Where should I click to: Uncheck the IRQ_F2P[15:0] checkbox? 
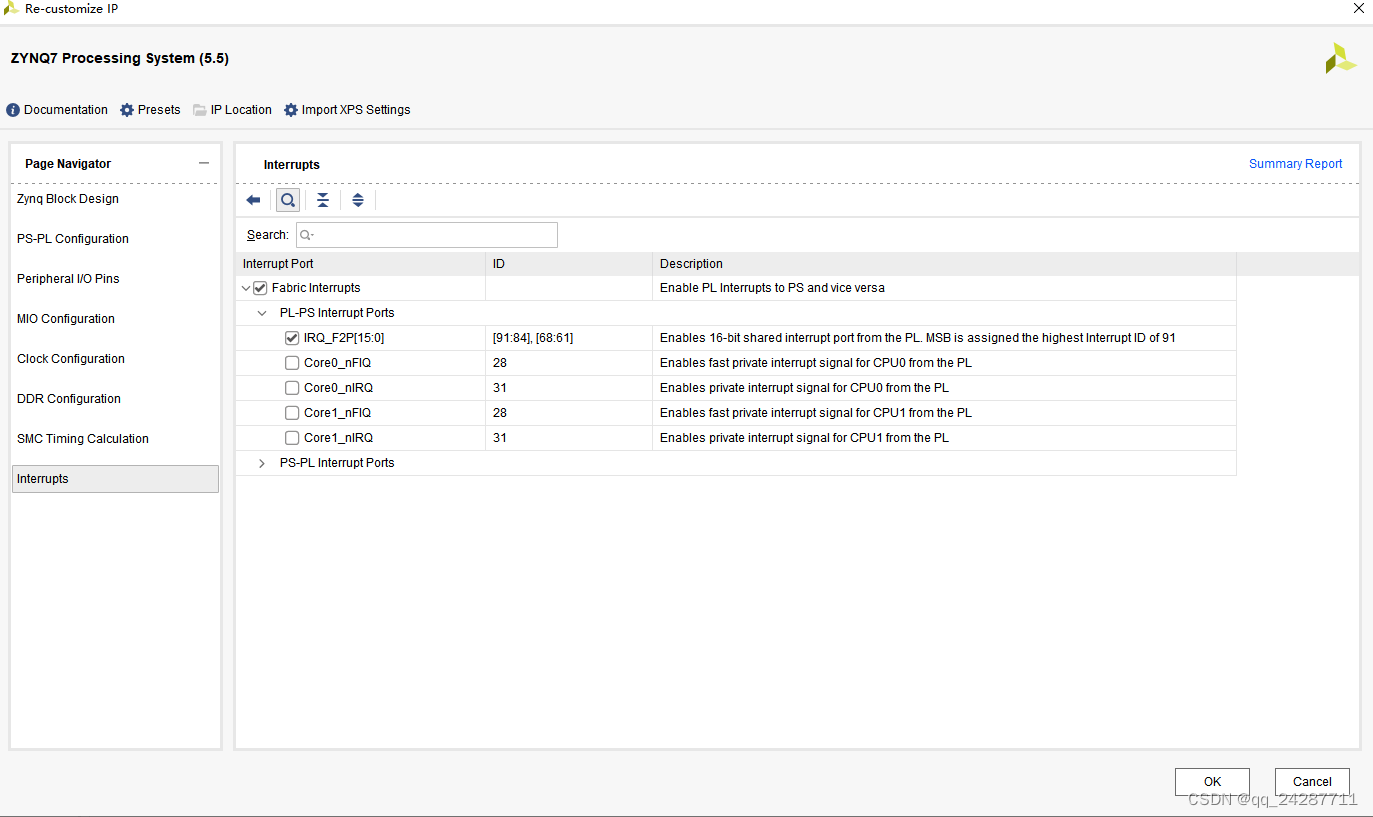(292, 338)
